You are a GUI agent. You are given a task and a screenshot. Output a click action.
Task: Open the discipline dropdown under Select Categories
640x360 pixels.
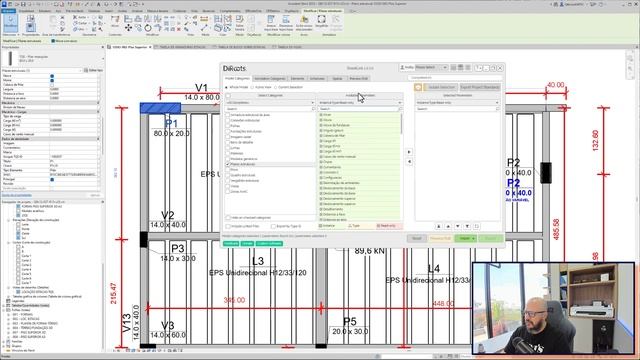point(270,103)
